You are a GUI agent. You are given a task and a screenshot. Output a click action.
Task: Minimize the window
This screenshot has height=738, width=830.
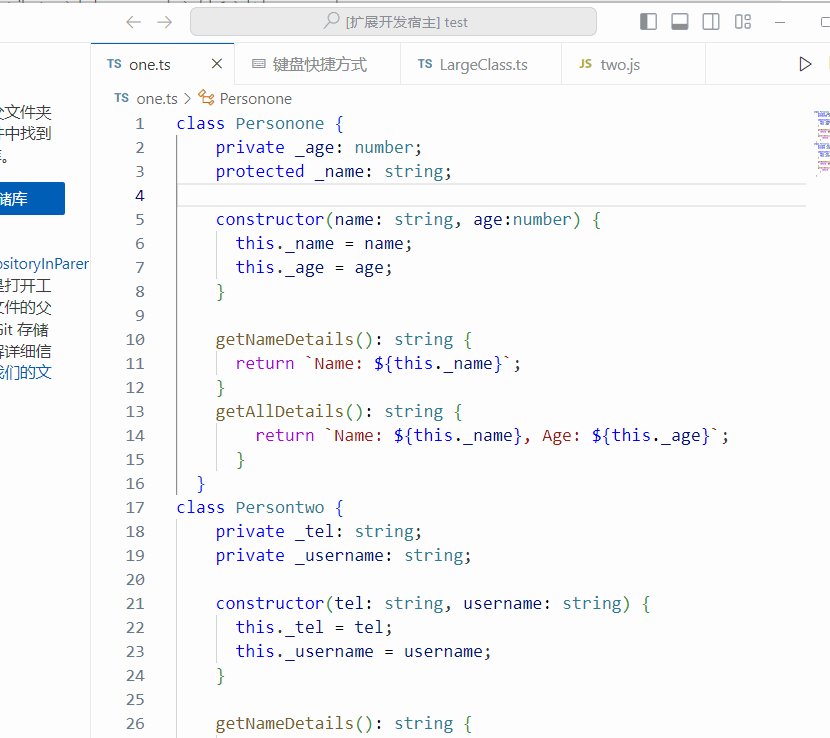click(x=780, y=22)
